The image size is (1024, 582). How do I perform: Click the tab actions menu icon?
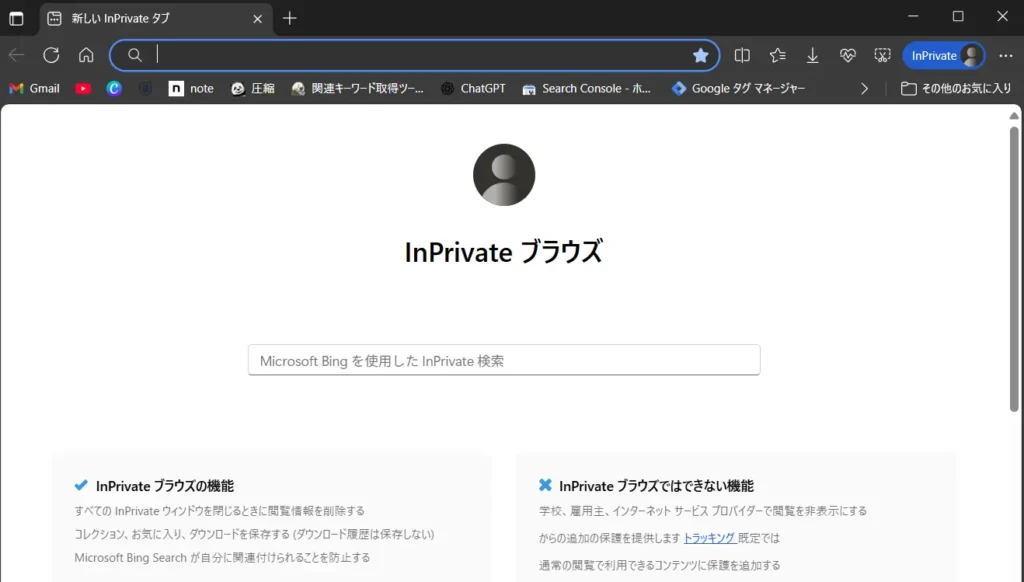(x=16, y=17)
